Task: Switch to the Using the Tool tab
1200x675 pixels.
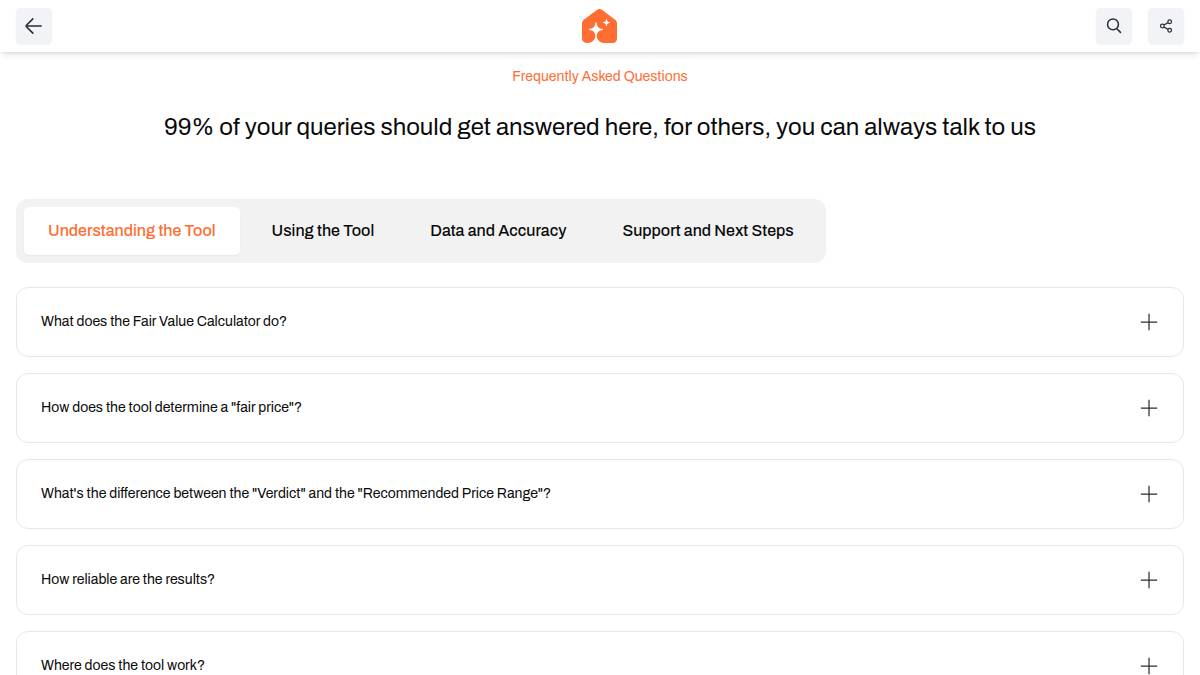Action: point(323,231)
